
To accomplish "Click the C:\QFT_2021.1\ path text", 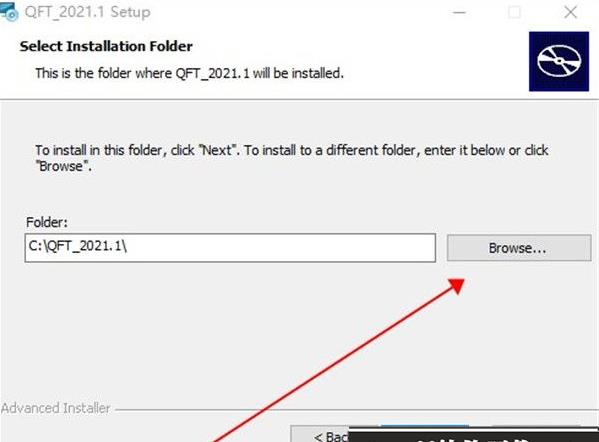I will coord(78,246).
